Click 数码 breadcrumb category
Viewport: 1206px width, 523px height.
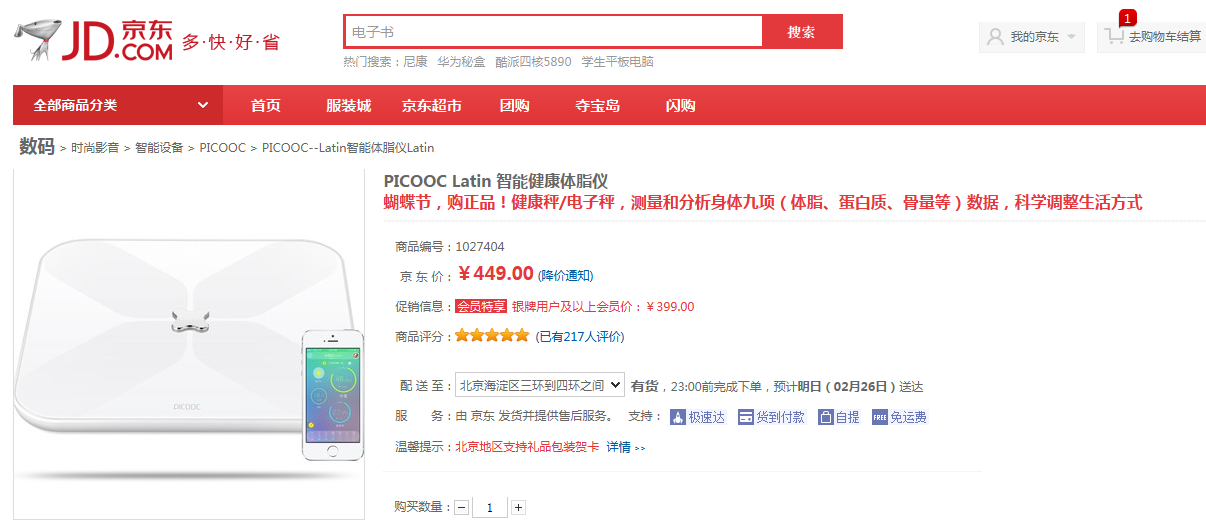tap(37, 146)
